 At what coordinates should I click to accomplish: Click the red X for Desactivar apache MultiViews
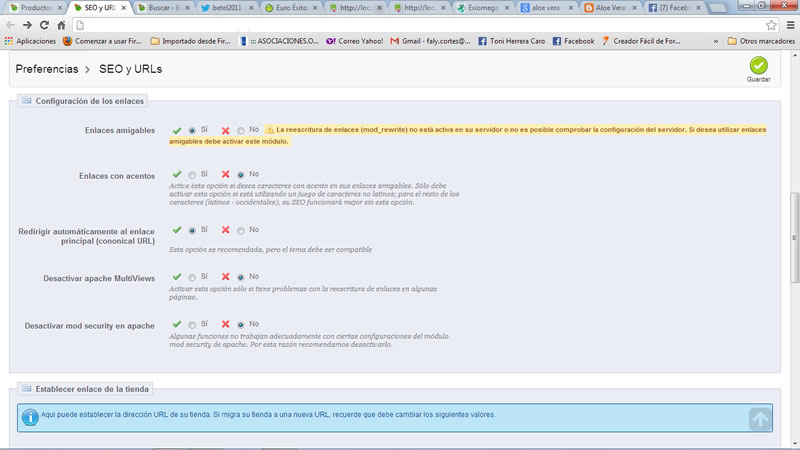click(x=225, y=277)
